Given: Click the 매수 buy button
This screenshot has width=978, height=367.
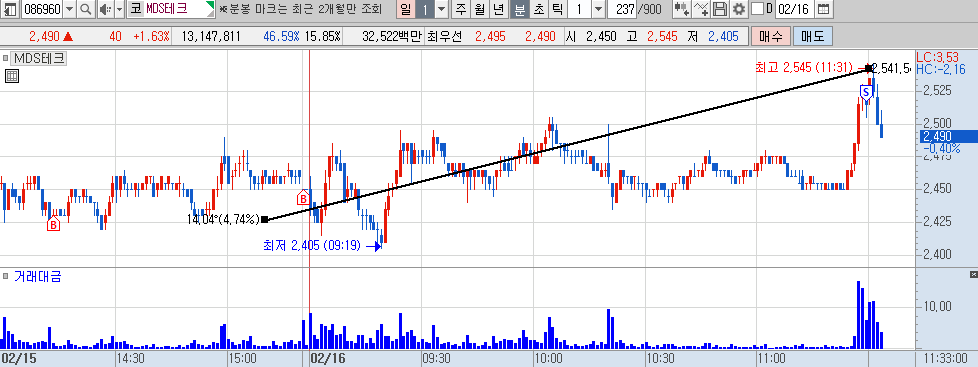Looking at the screenshot, I should [x=770, y=37].
